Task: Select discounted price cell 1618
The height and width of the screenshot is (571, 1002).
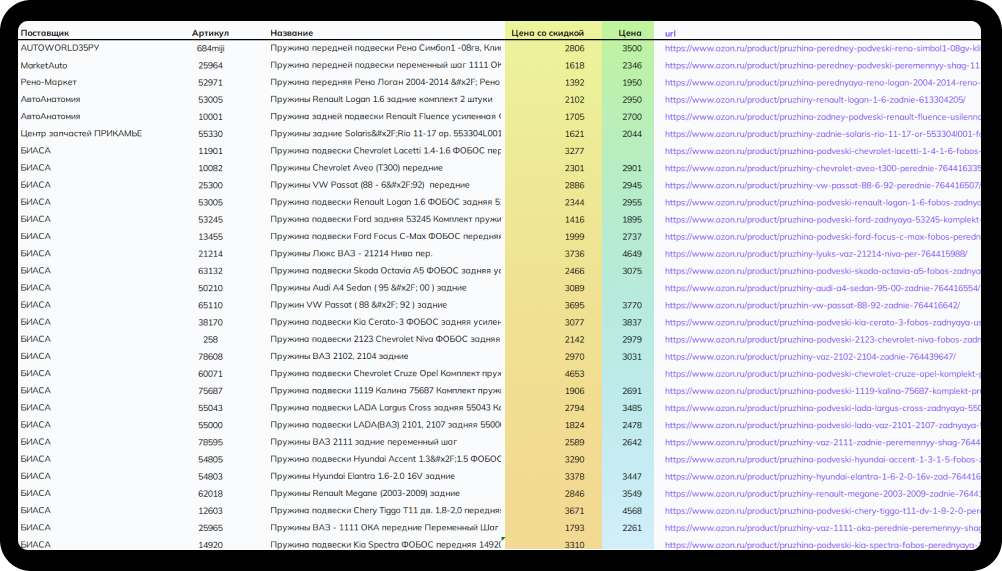Action: (574, 66)
